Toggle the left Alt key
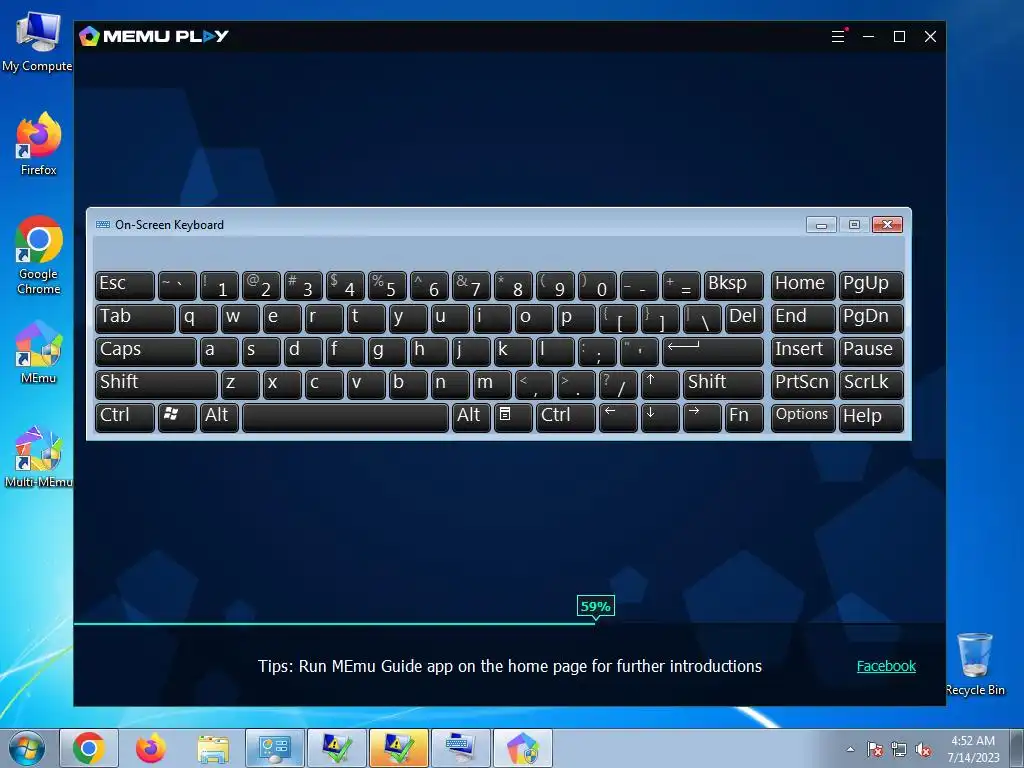 click(x=219, y=417)
